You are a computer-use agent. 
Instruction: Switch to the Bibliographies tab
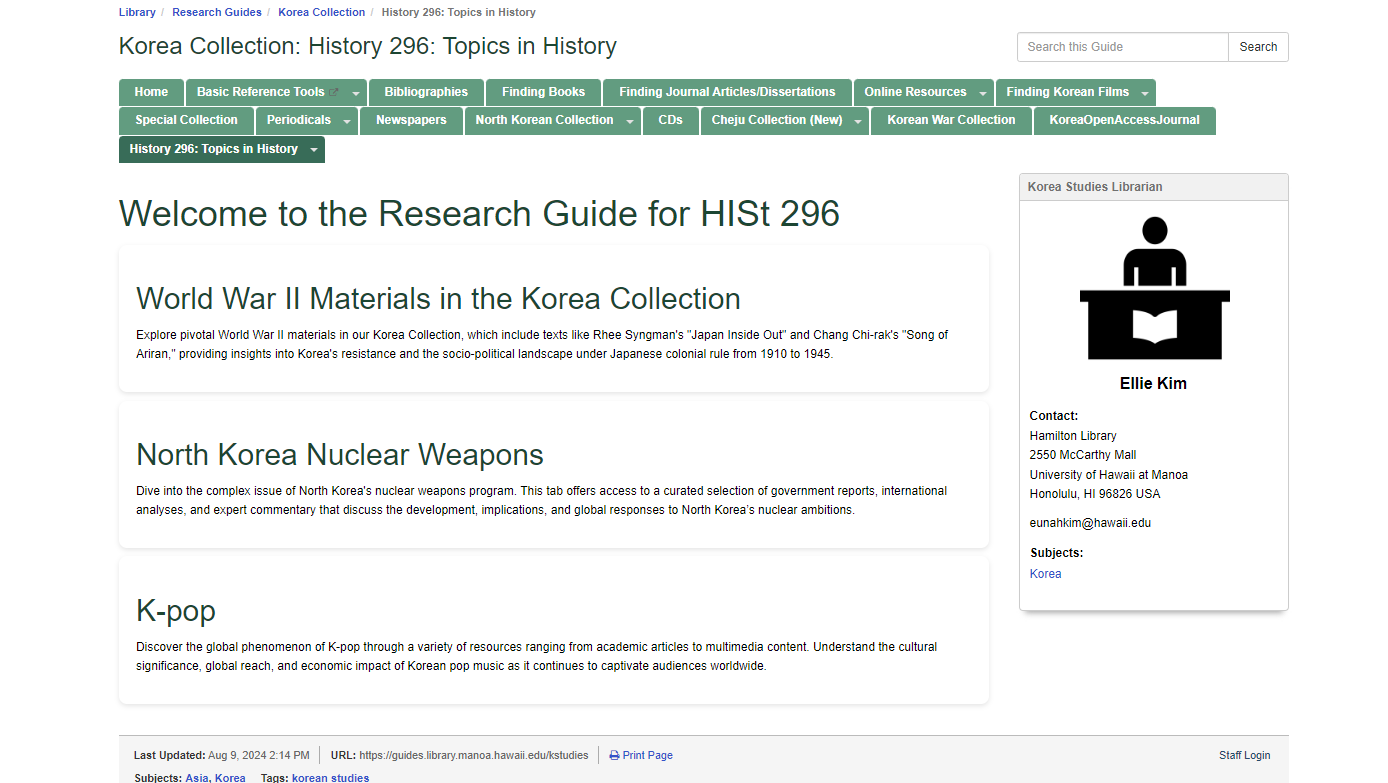[x=426, y=92]
